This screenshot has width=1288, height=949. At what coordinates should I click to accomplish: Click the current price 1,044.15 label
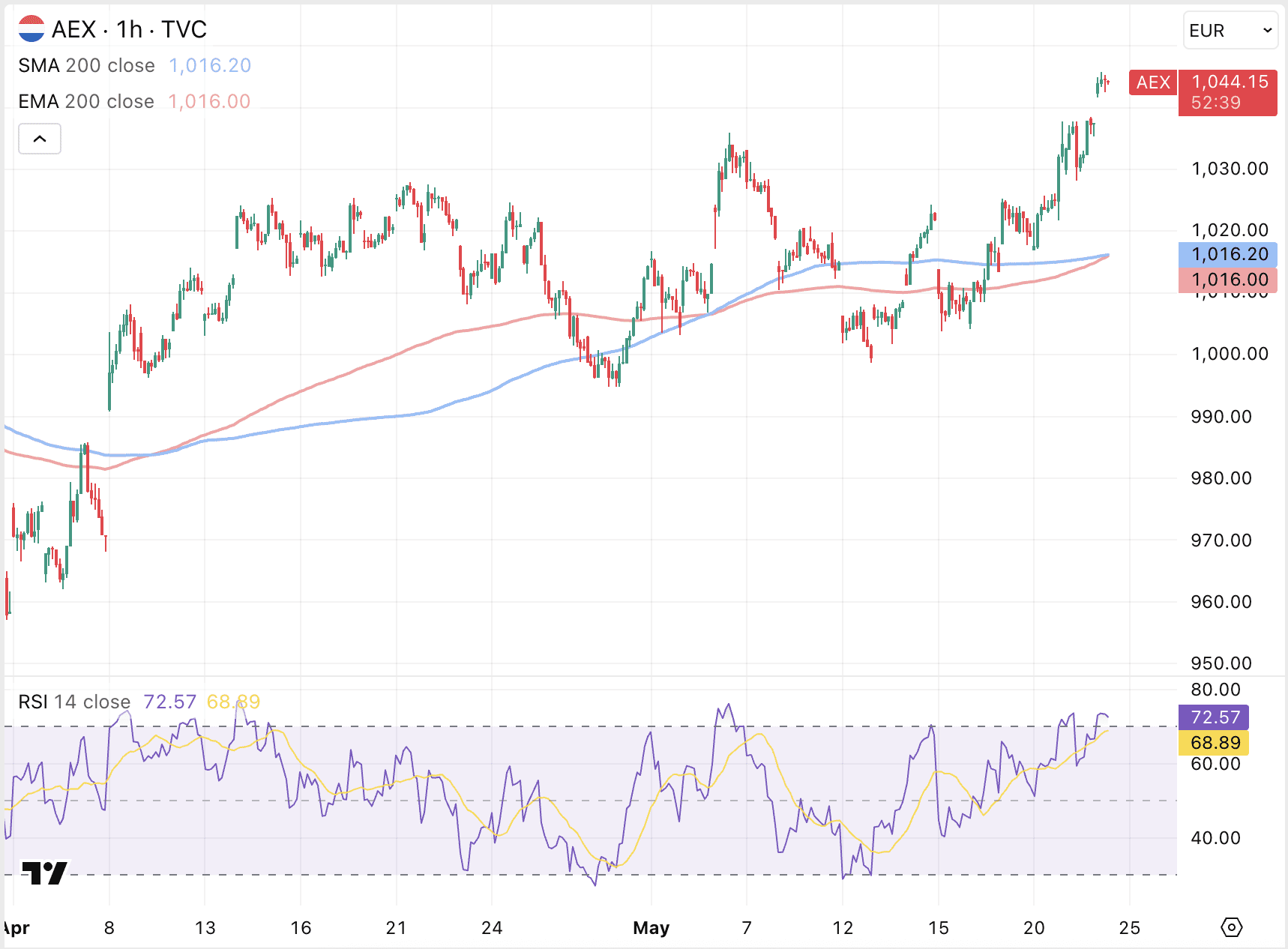tap(1230, 82)
